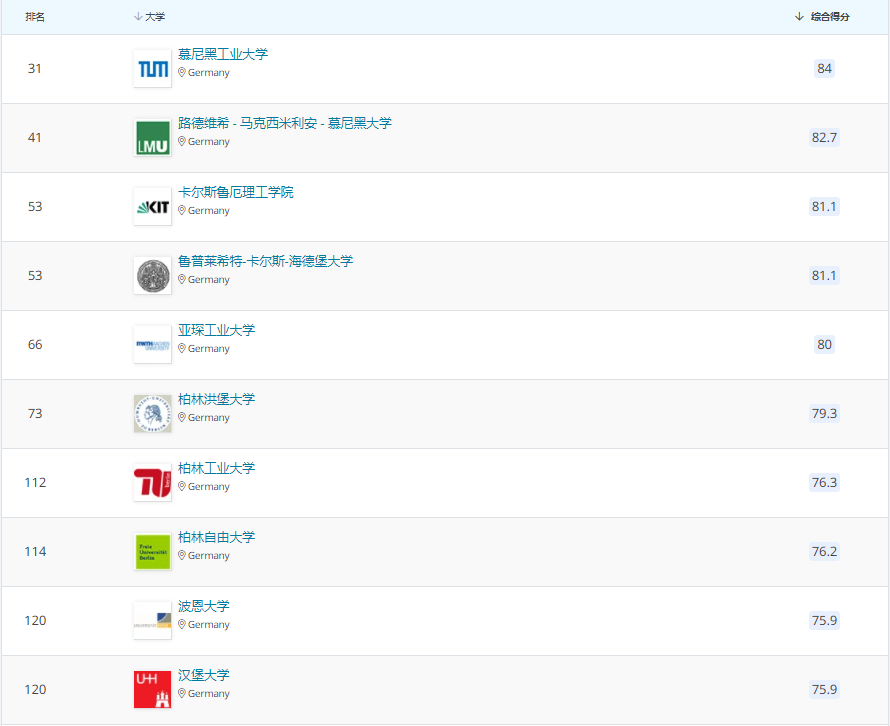Click the Heidelberg University seal logo
This screenshot has height=726, width=890.
pyautogui.click(x=152, y=276)
